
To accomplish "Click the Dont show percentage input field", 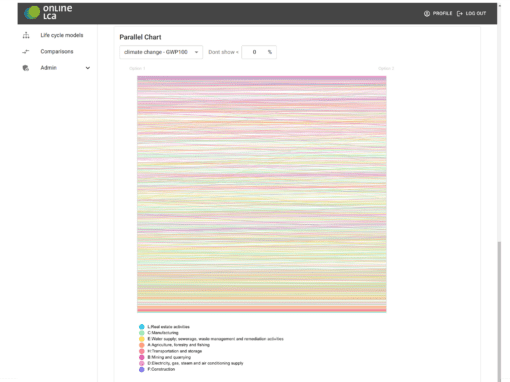I will [259, 52].
